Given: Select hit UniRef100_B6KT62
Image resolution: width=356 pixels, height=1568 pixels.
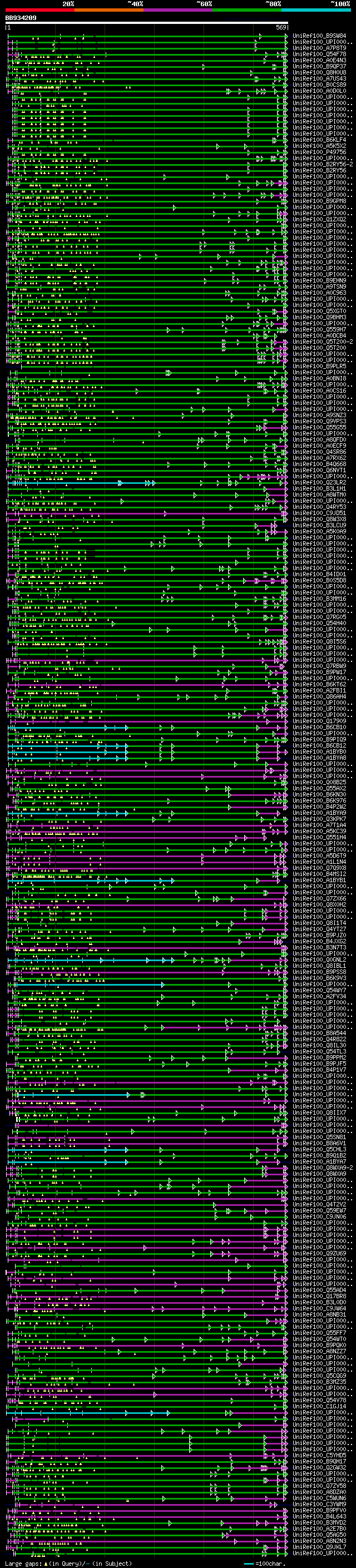Looking at the screenshot, I should pos(319,684).
